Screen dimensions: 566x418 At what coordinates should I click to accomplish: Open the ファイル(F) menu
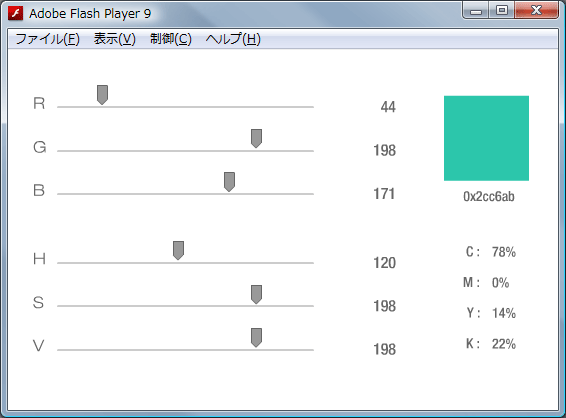[x=47, y=39]
